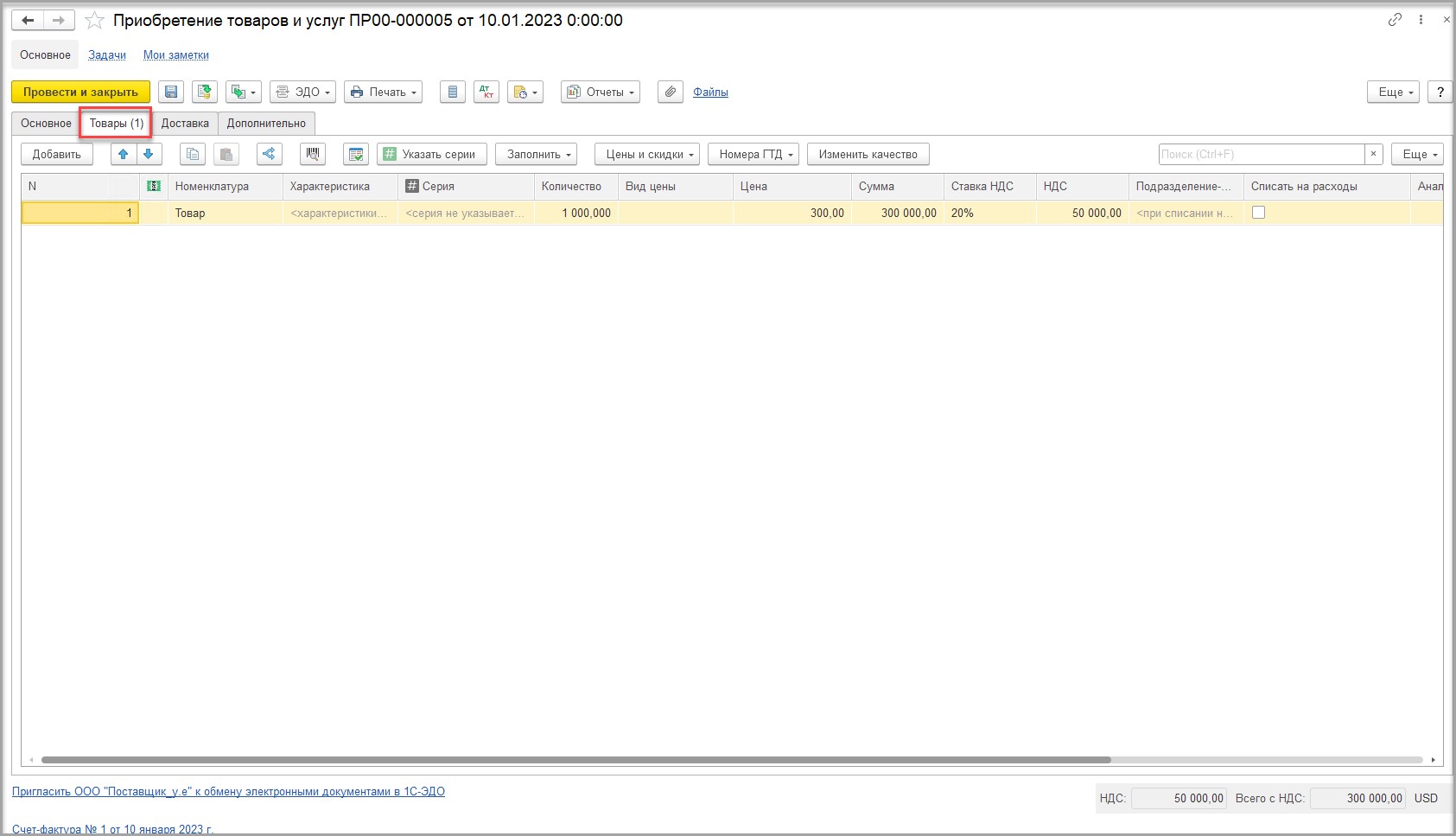
Task: Move row up with blue up arrow
Action: click(x=124, y=155)
